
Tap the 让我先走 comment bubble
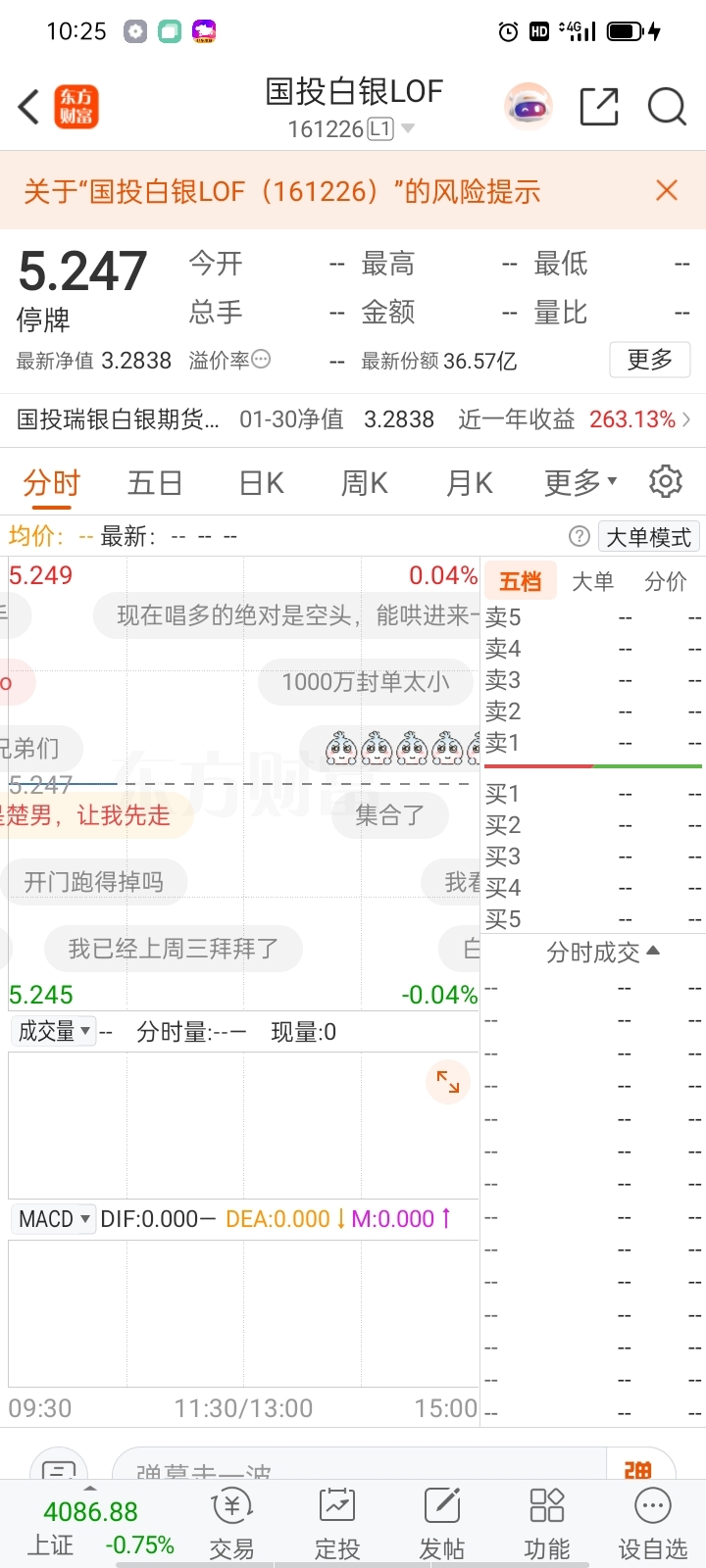pos(98,815)
